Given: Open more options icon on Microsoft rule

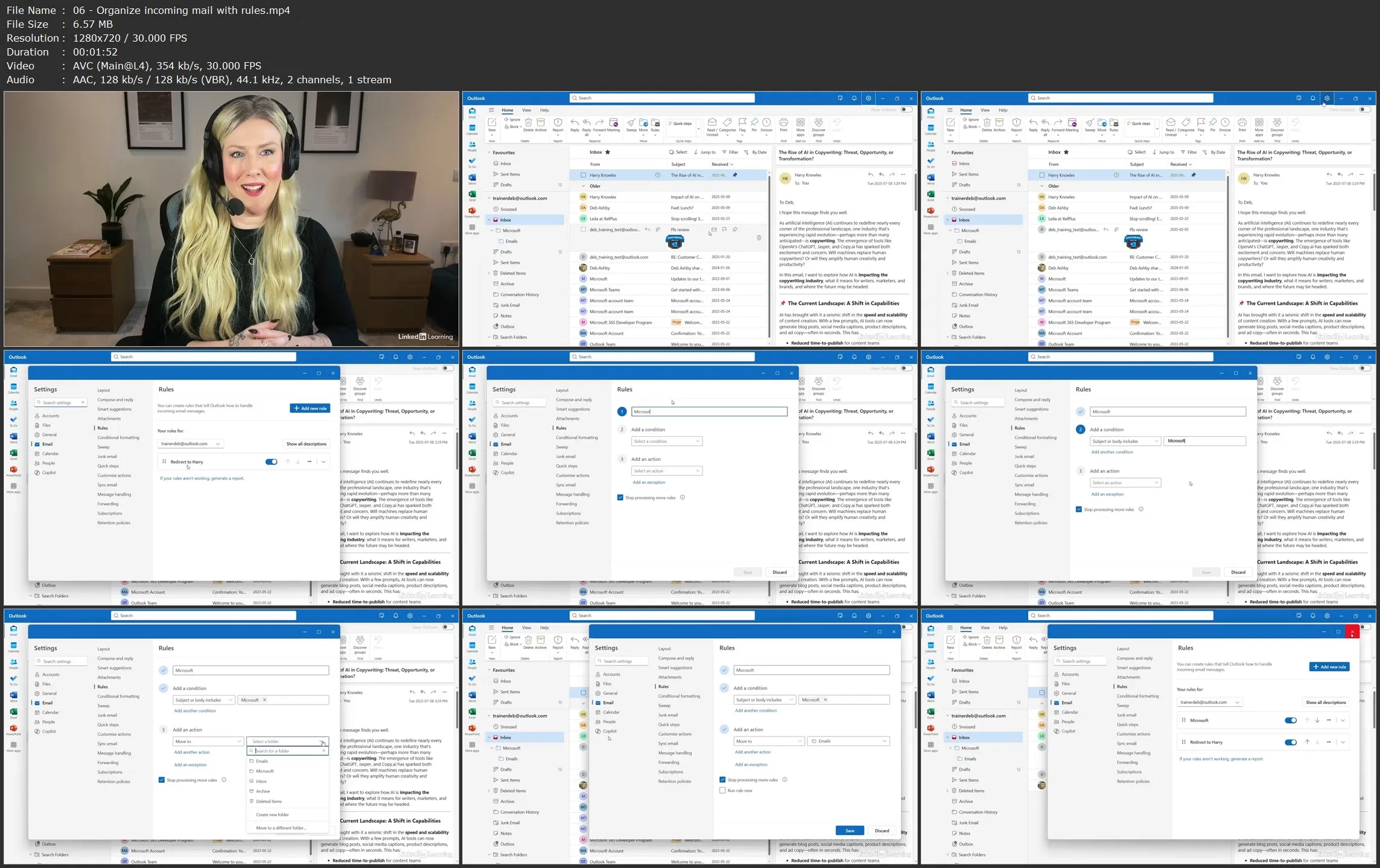Looking at the screenshot, I should pos(1329,720).
